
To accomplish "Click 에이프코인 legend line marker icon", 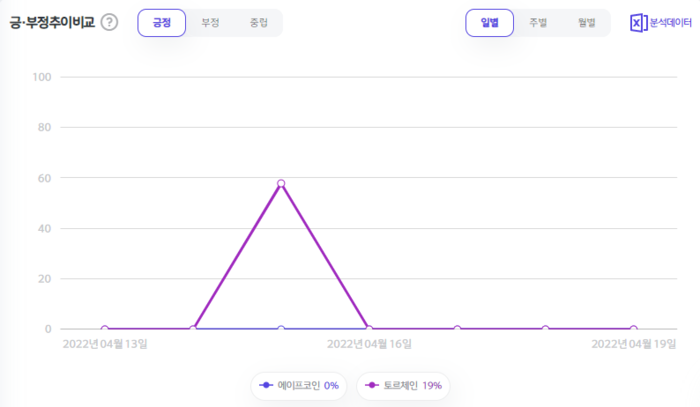I will pyautogui.click(x=266, y=385).
